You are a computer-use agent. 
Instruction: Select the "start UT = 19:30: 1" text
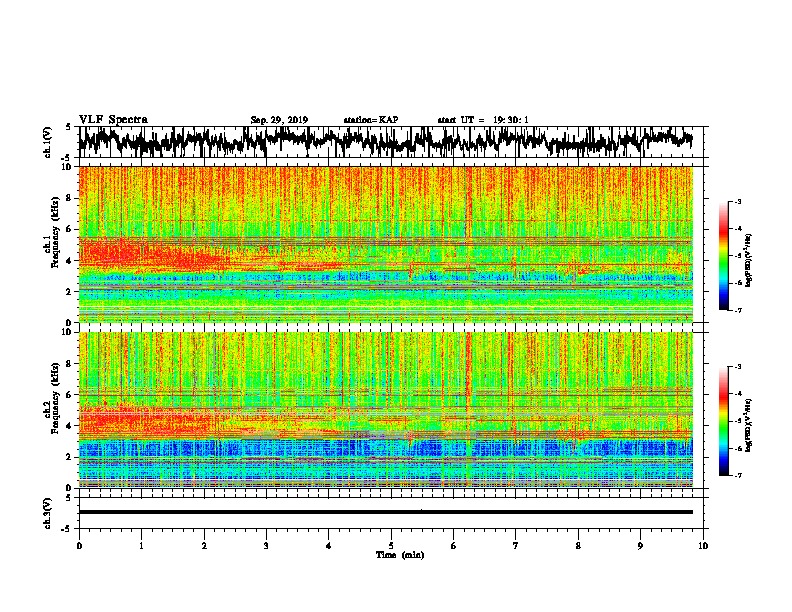(483, 120)
